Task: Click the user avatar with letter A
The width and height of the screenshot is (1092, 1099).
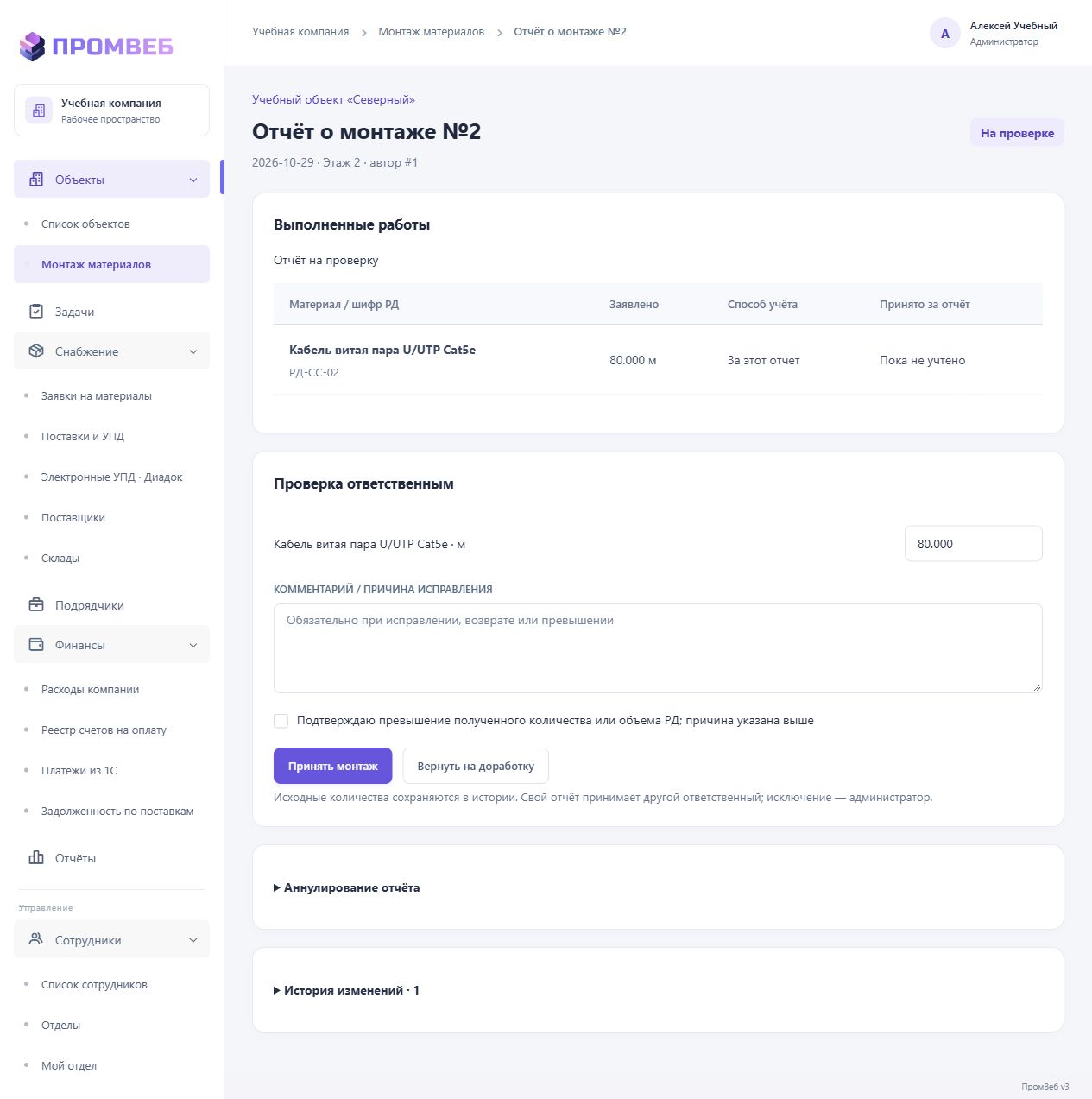Action: (x=945, y=34)
